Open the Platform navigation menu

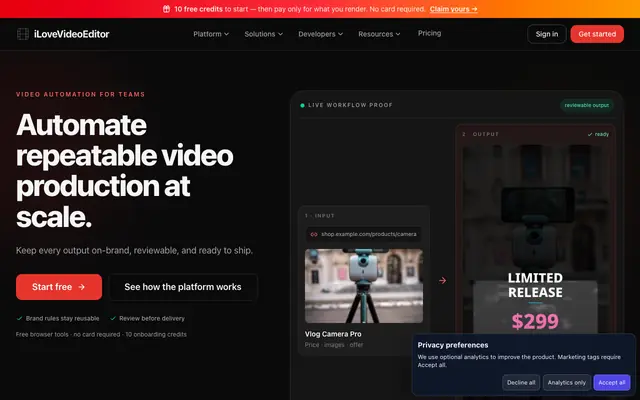coord(211,34)
